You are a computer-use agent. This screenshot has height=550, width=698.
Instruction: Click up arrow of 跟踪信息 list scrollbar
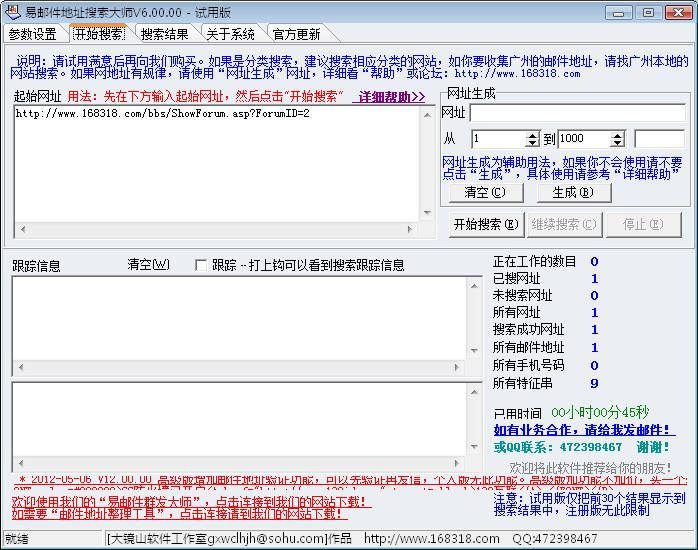click(474, 286)
